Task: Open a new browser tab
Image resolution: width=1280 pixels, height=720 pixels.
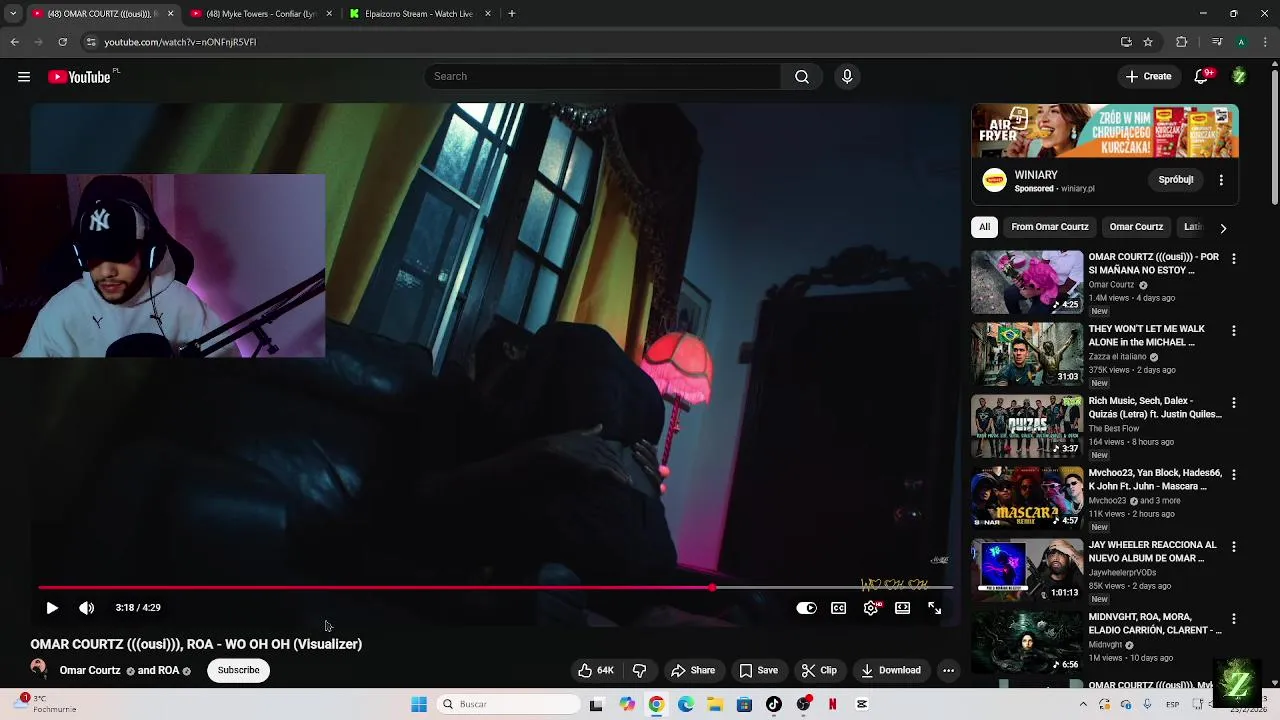Action: pos(512,14)
